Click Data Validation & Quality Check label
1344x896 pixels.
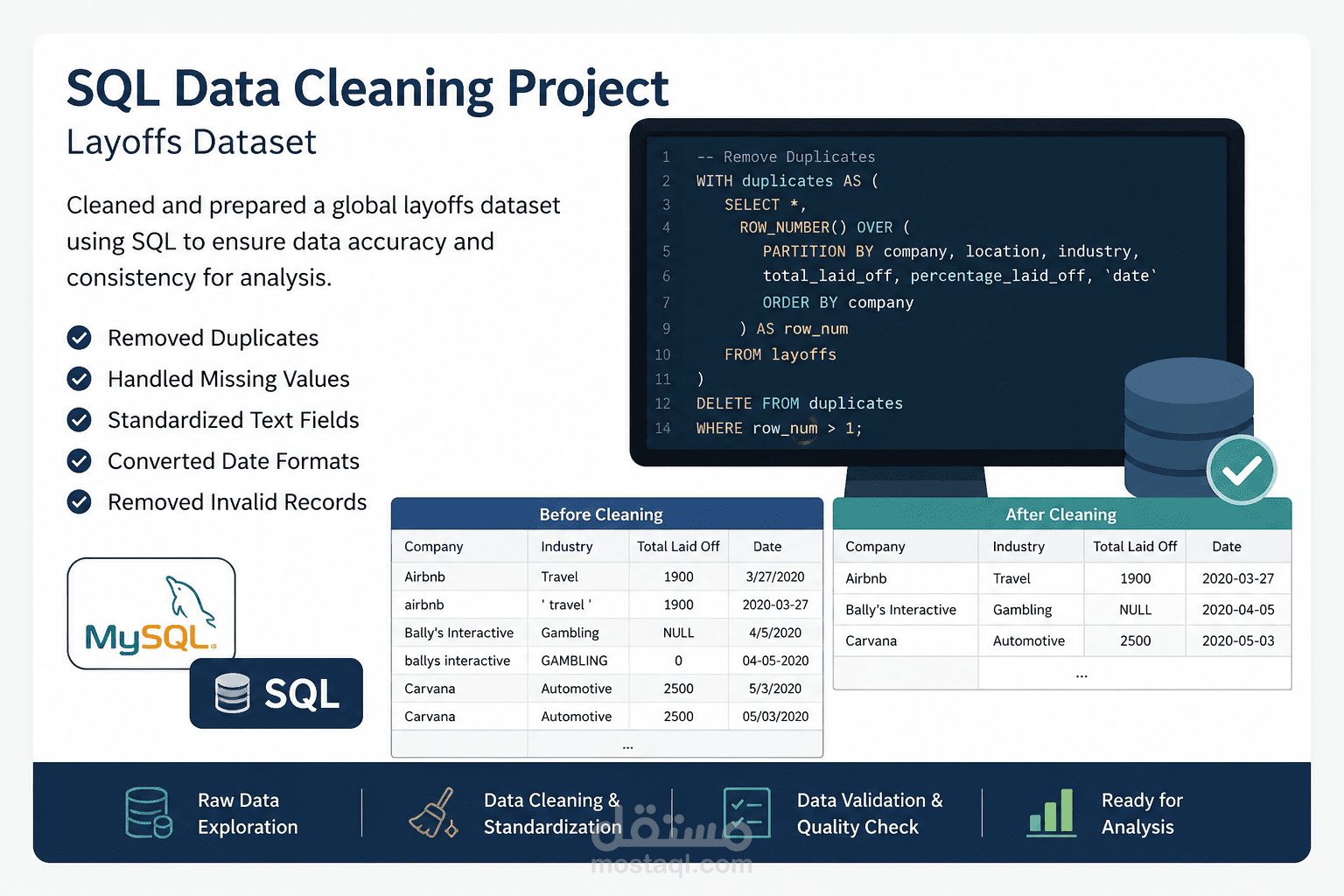point(870,814)
